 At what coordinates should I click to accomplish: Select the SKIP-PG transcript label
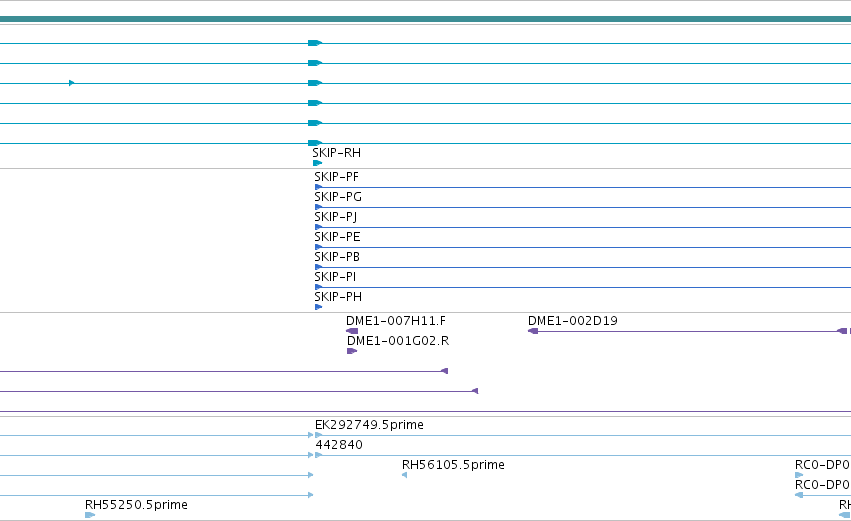coord(338,197)
